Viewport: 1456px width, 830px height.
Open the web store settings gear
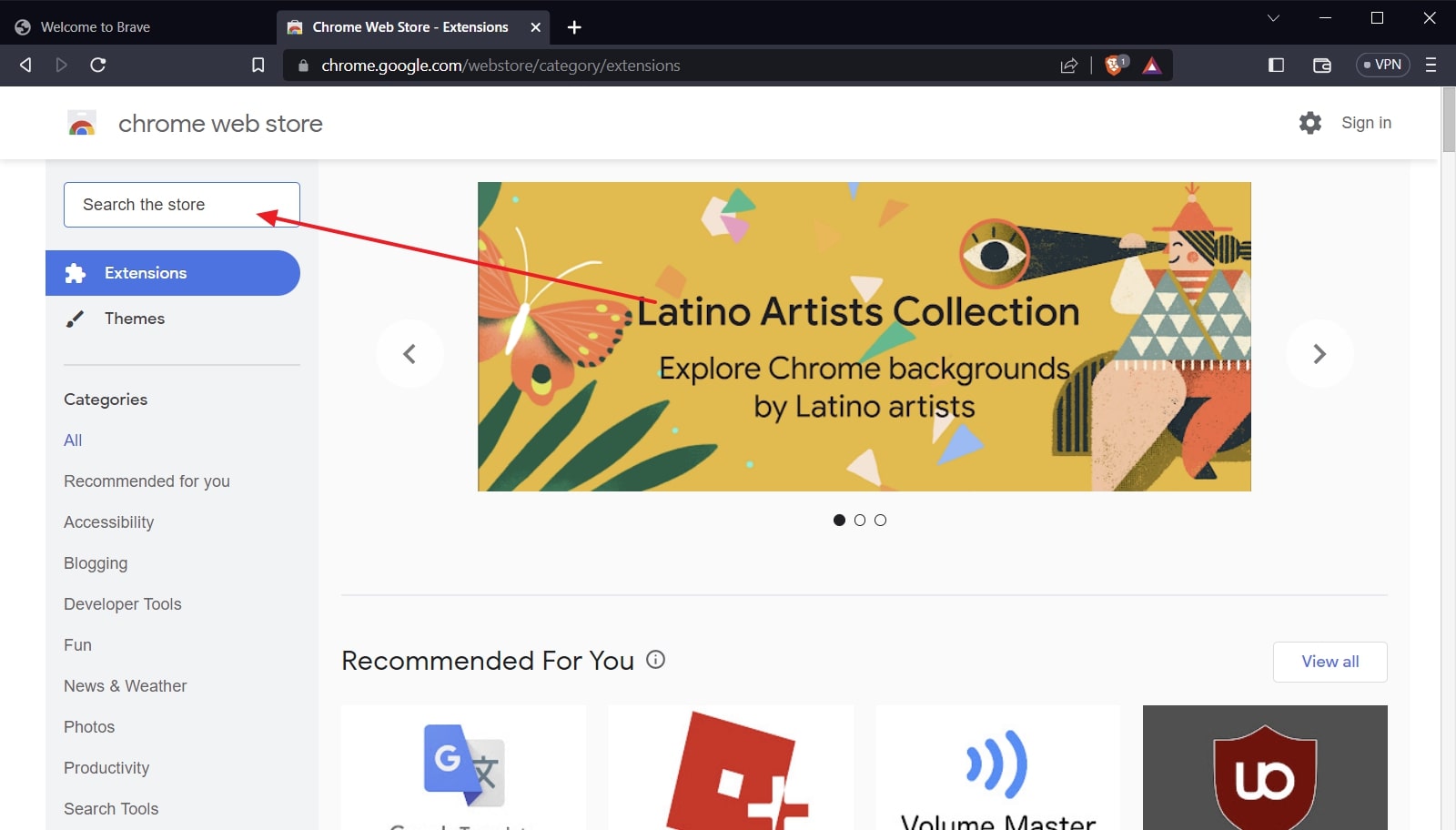(1310, 123)
